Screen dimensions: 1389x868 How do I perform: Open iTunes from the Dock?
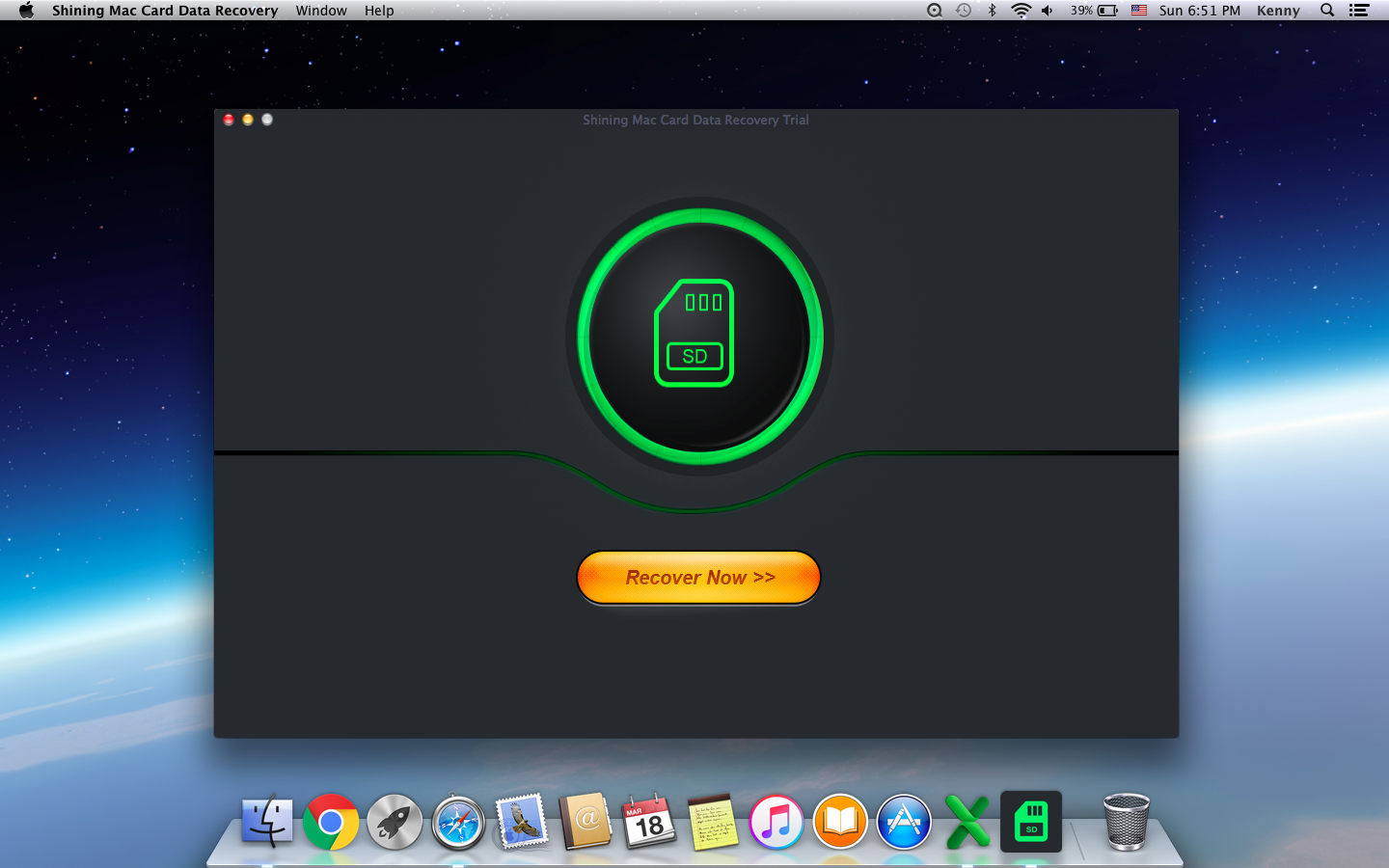776,822
